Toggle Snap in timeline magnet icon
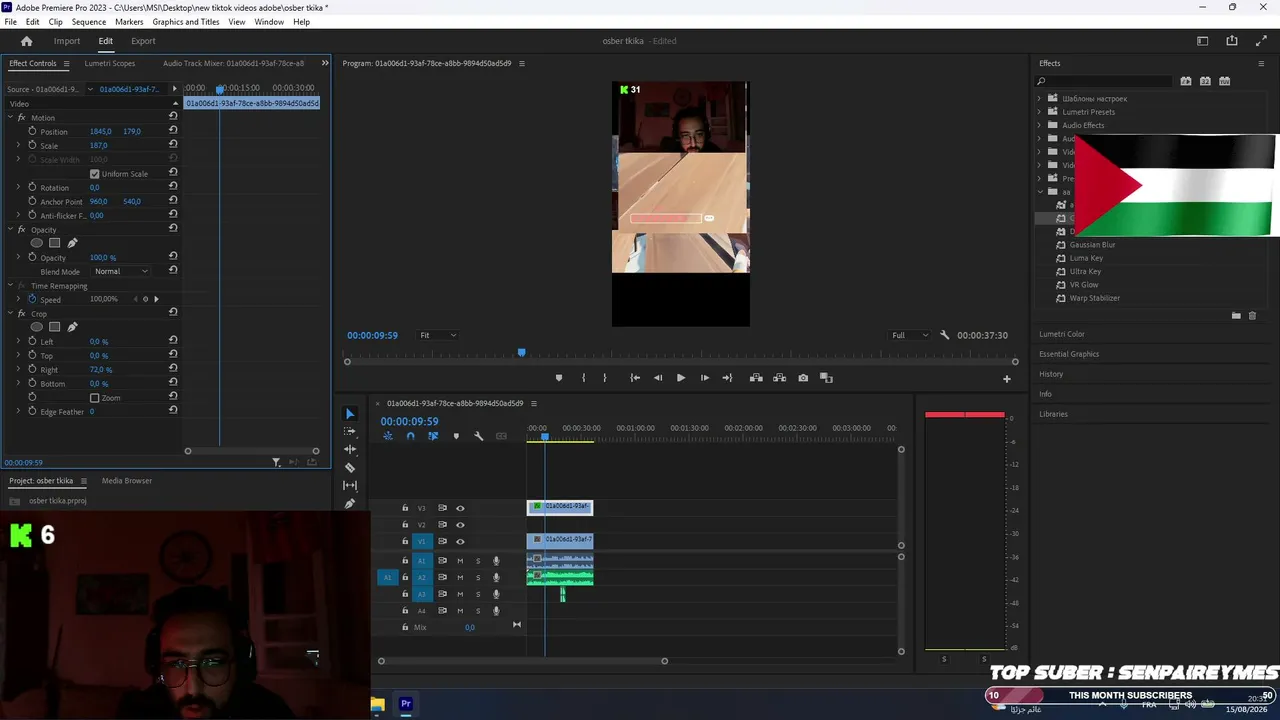The image size is (1280, 720). [410, 436]
